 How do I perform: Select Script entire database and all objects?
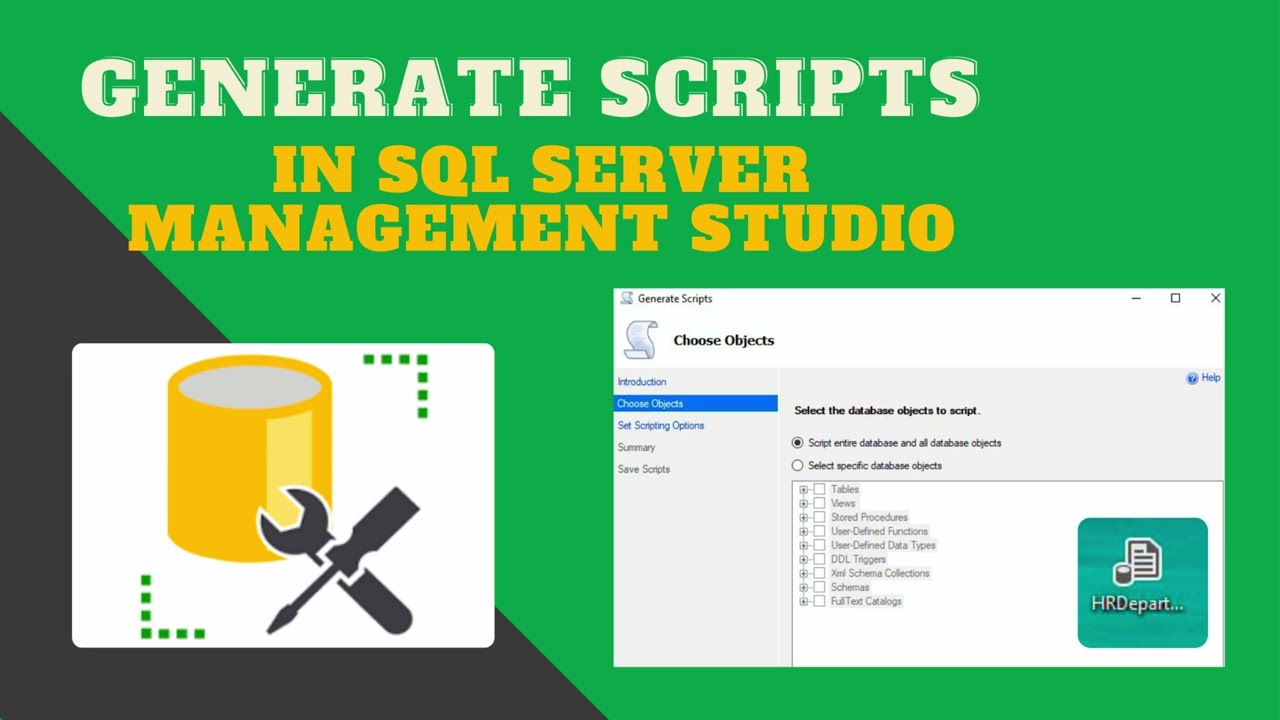coord(797,443)
